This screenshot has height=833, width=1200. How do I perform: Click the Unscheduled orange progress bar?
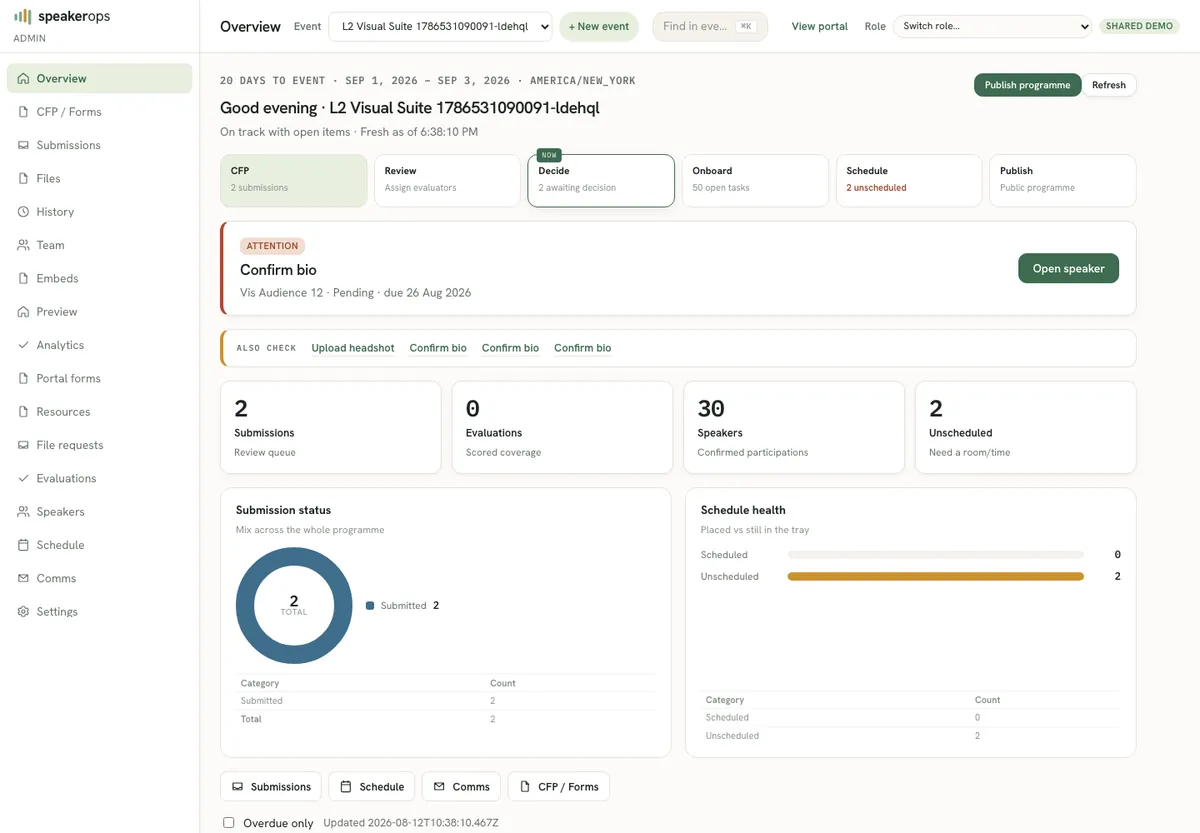(x=936, y=577)
